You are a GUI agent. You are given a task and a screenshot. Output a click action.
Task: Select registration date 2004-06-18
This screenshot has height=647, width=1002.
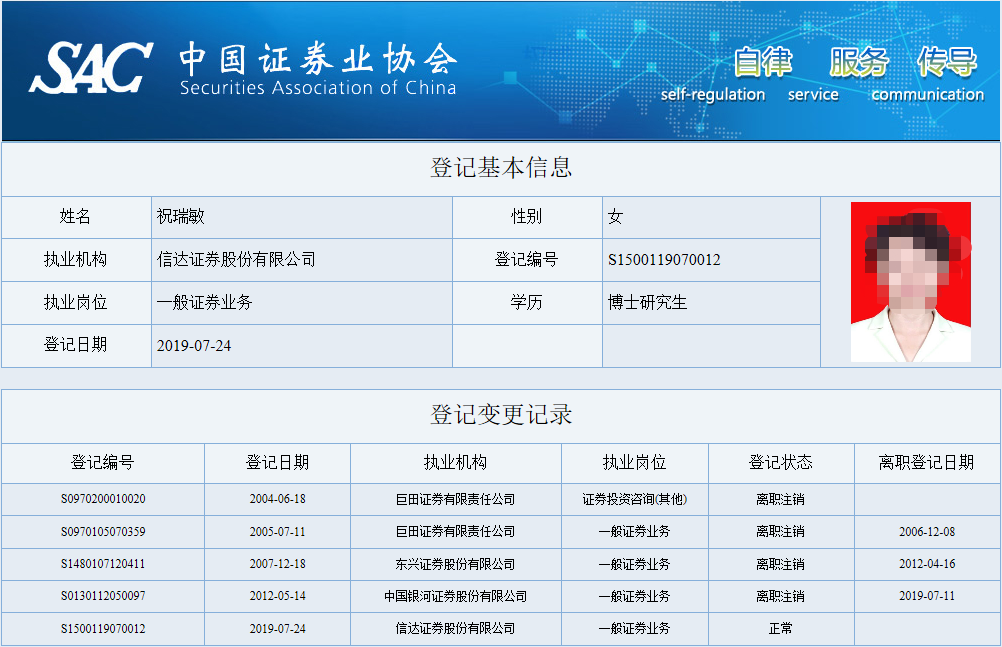[x=277, y=499]
